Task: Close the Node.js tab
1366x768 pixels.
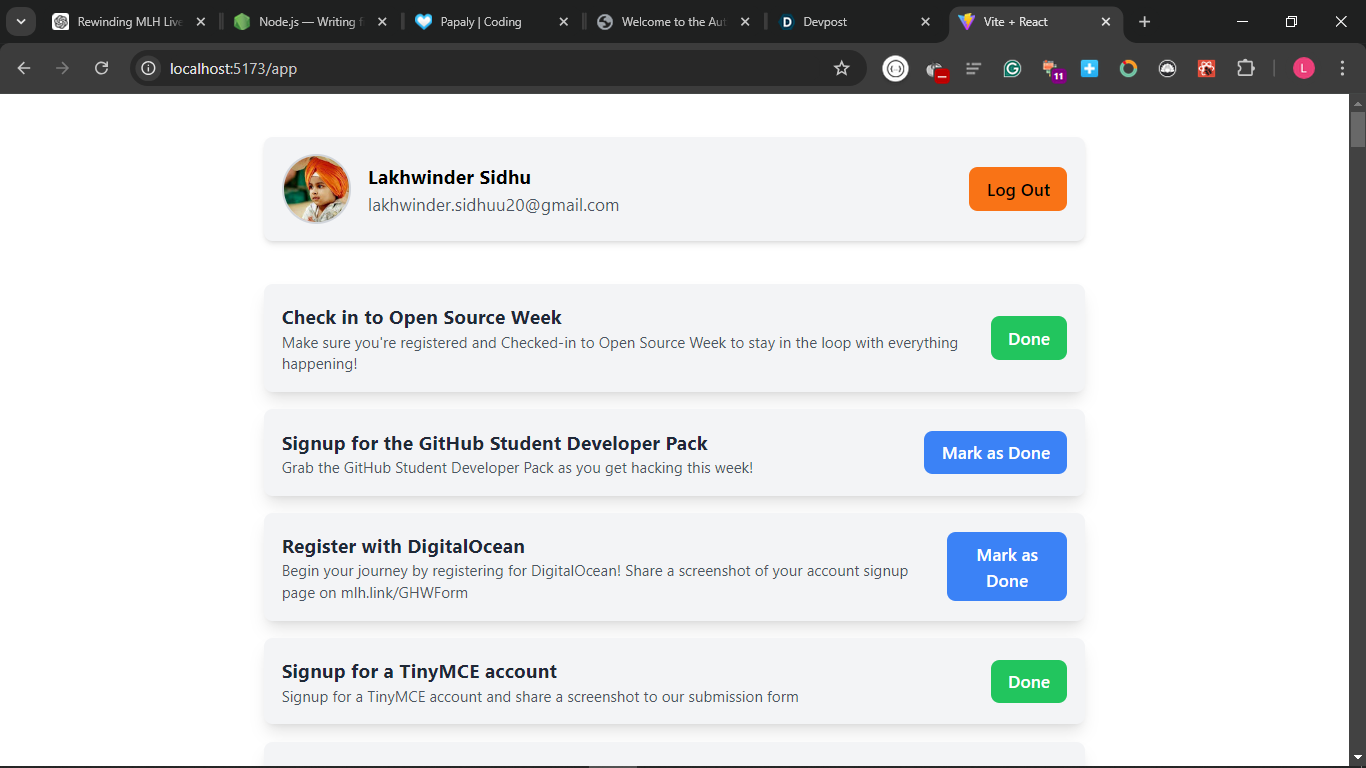Action: tap(382, 22)
